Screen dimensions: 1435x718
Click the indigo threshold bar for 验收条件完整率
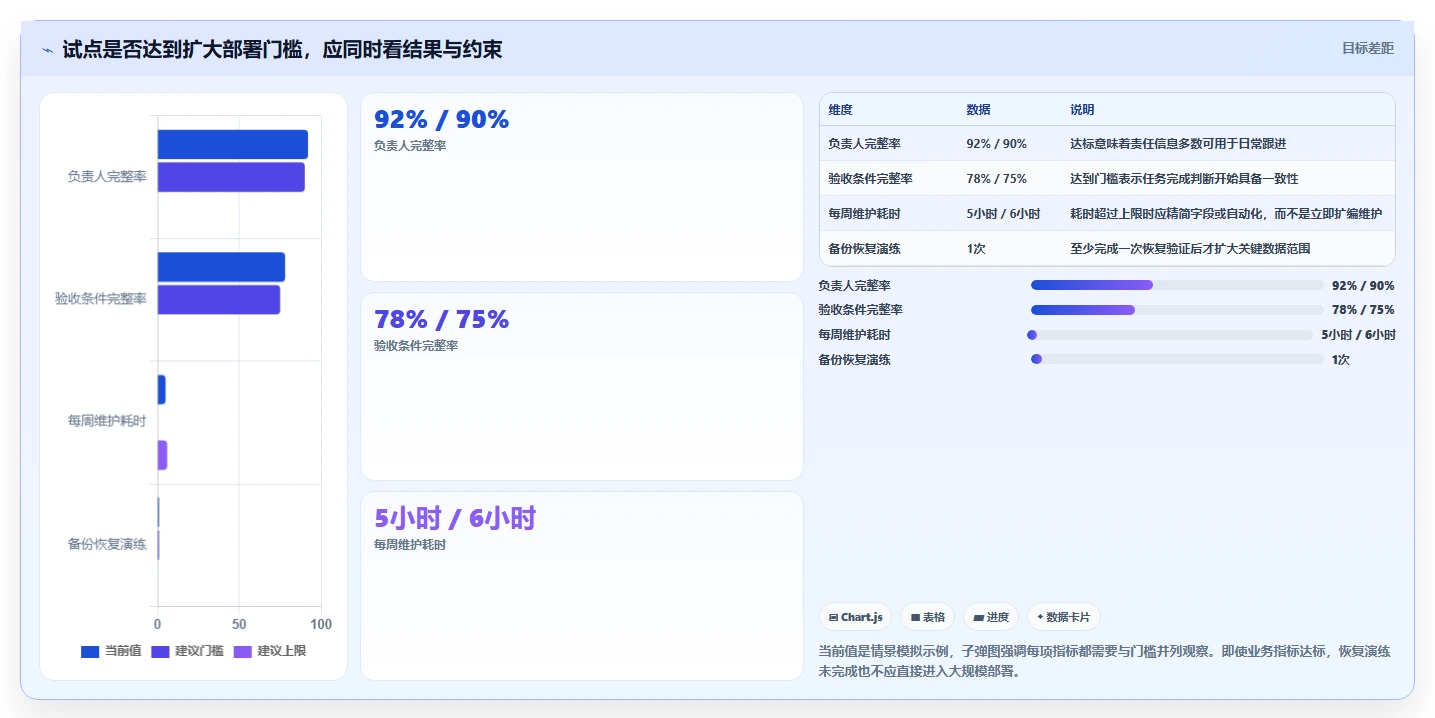[218, 300]
